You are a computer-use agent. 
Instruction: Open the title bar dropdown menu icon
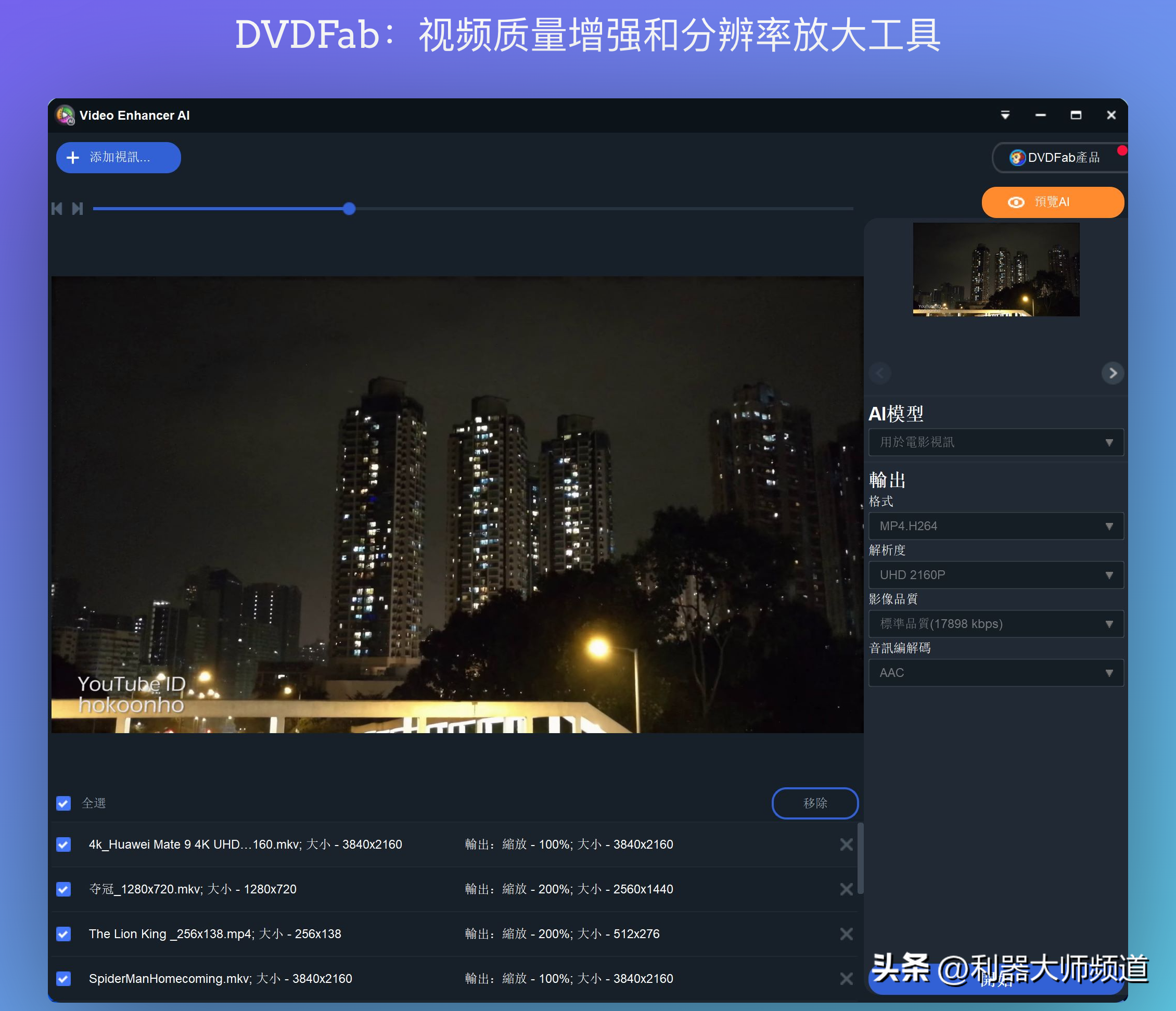(x=1005, y=115)
